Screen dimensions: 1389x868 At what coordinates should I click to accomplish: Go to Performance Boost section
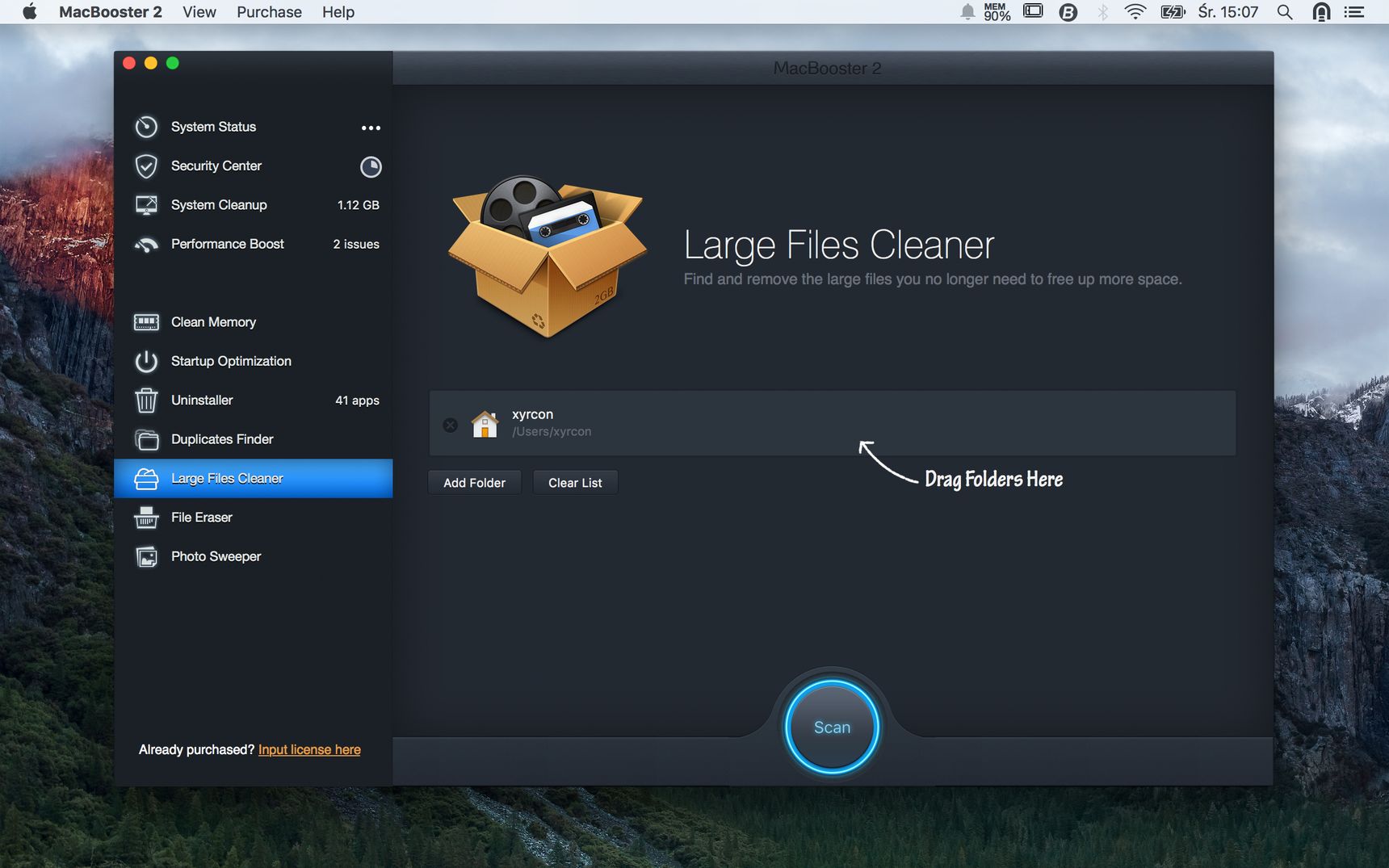[254, 245]
